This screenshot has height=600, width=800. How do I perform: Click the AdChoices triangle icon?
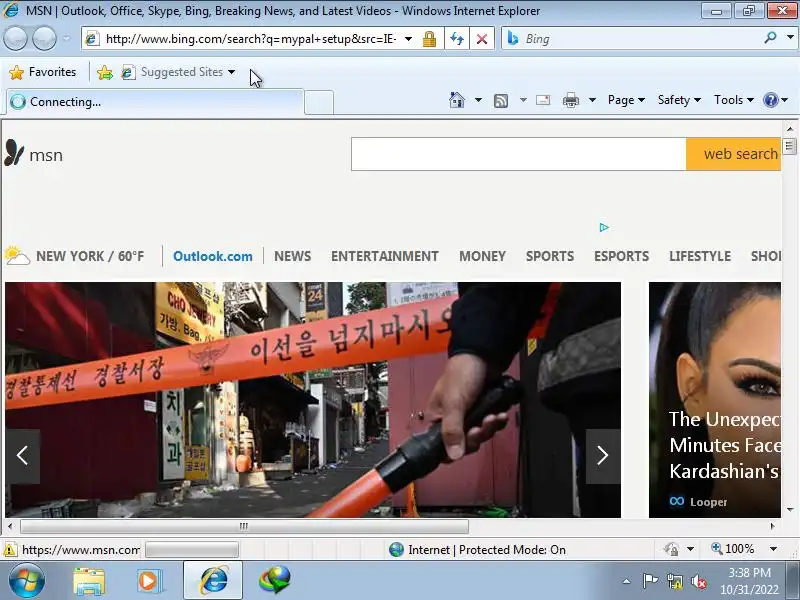point(604,228)
